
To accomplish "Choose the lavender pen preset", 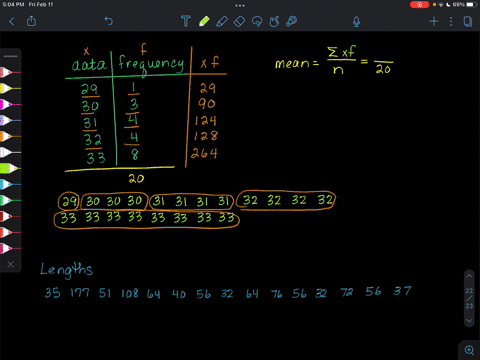I will pos(10,120).
